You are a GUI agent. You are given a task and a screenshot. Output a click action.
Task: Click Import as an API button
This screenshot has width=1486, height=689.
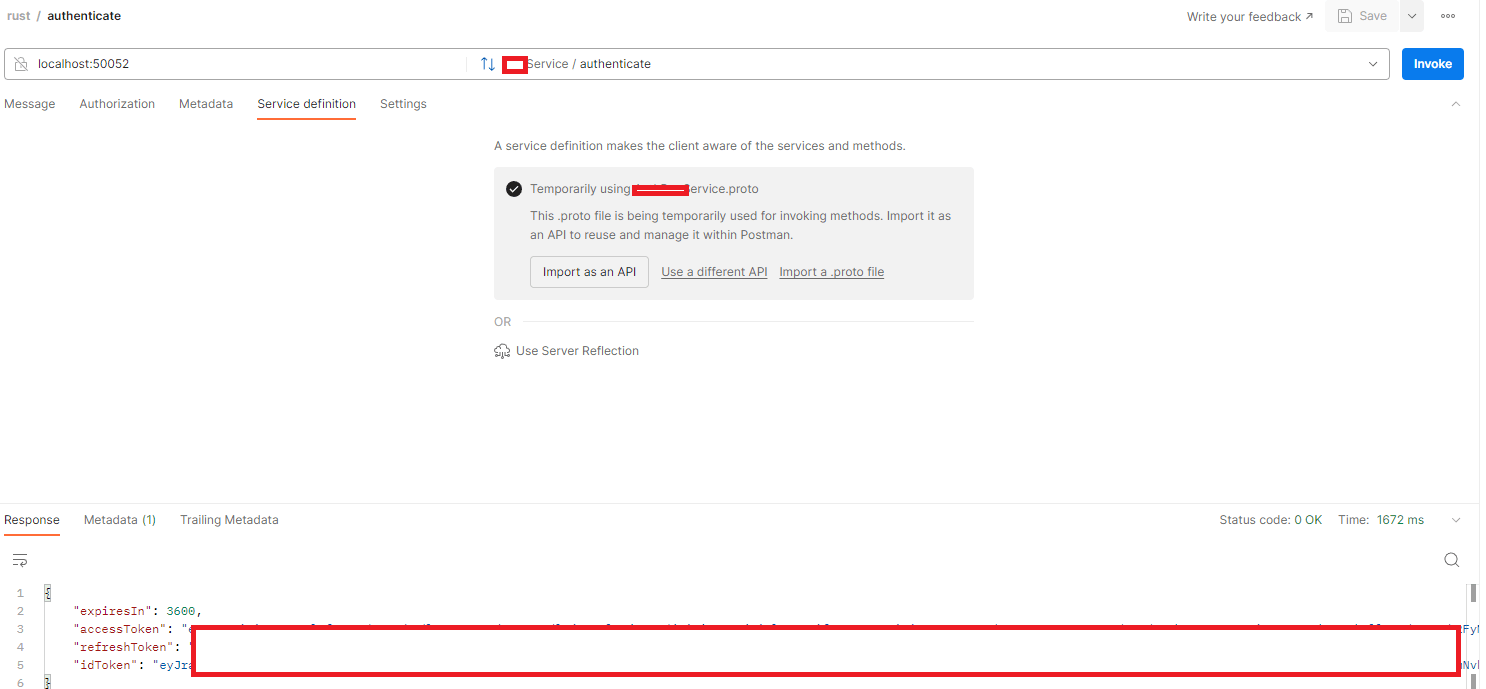point(589,272)
